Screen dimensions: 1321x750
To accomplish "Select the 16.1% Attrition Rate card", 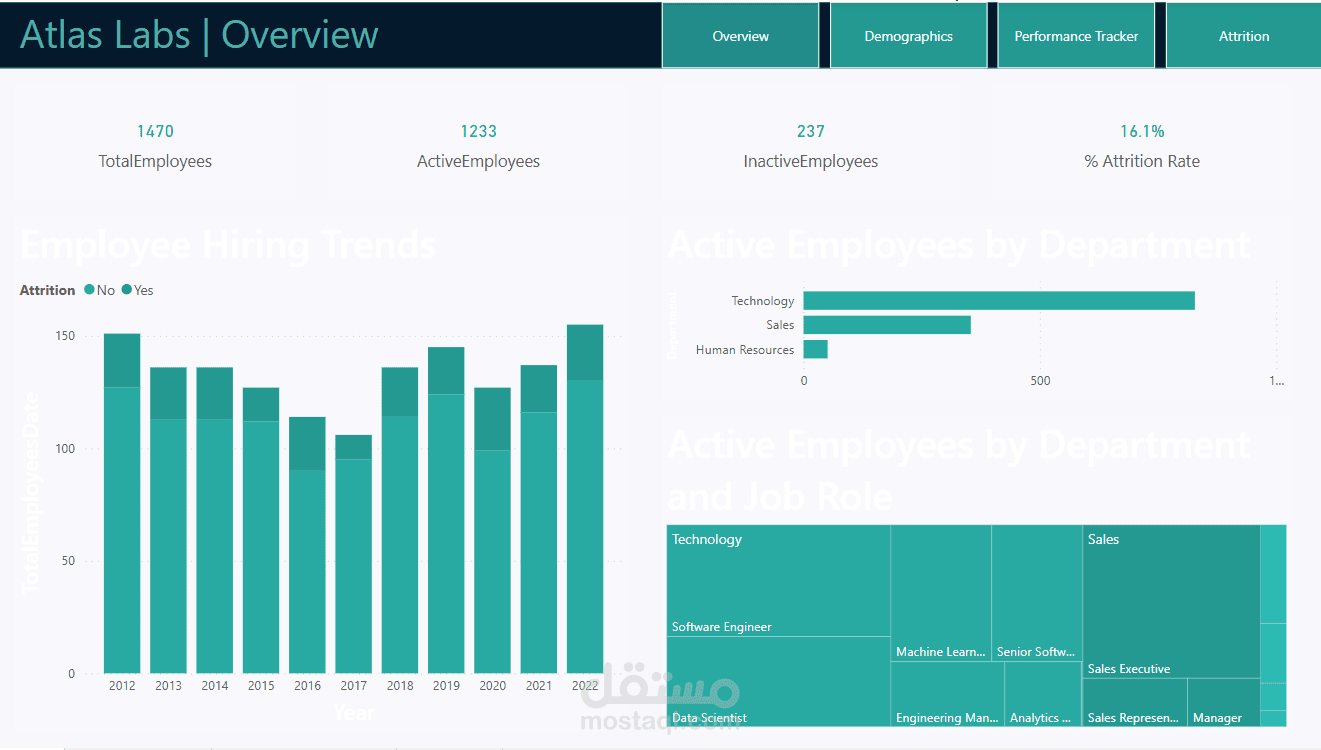I will coord(1142,145).
